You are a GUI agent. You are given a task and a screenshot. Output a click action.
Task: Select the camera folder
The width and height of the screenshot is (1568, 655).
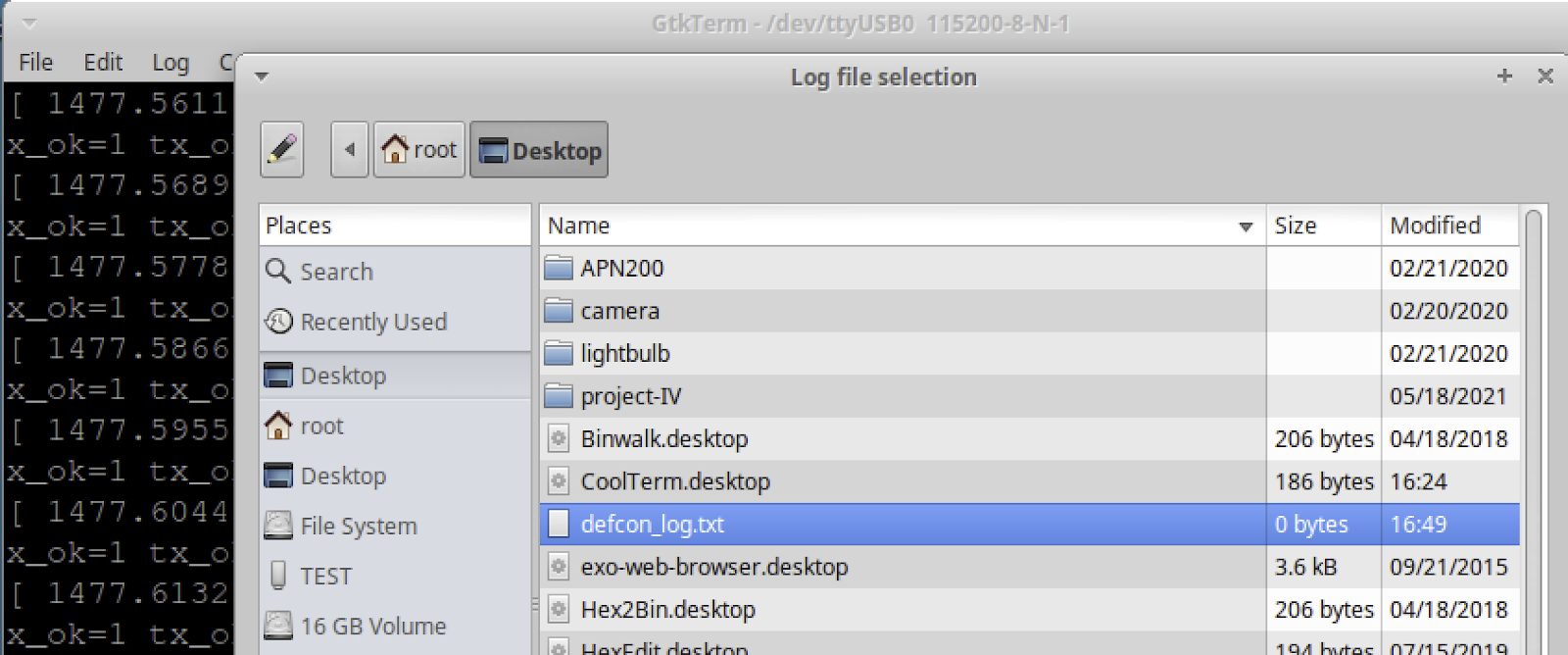click(619, 312)
